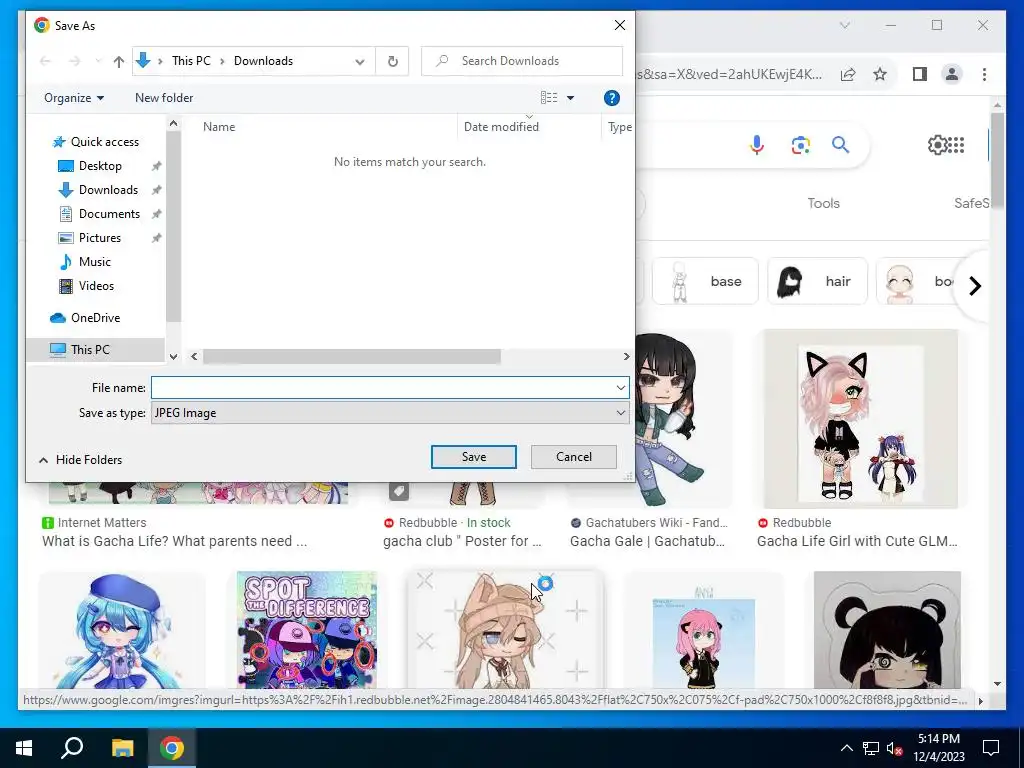The image size is (1024, 768).
Task: Select the base suggestion chip
Action: click(705, 281)
